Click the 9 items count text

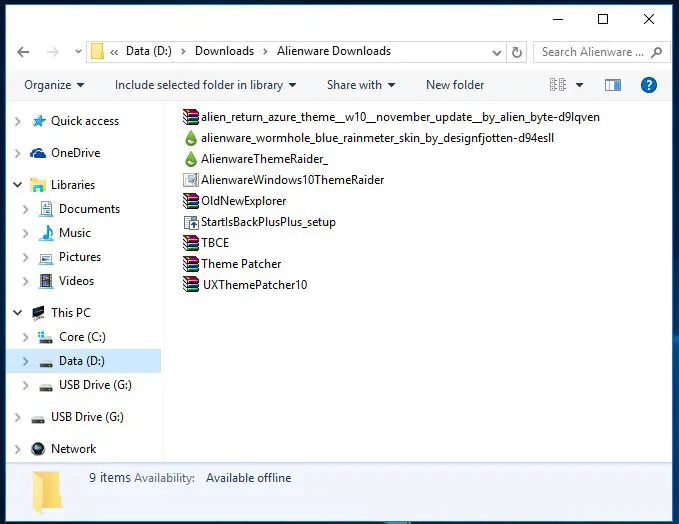pyautogui.click(x=110, y=478)
